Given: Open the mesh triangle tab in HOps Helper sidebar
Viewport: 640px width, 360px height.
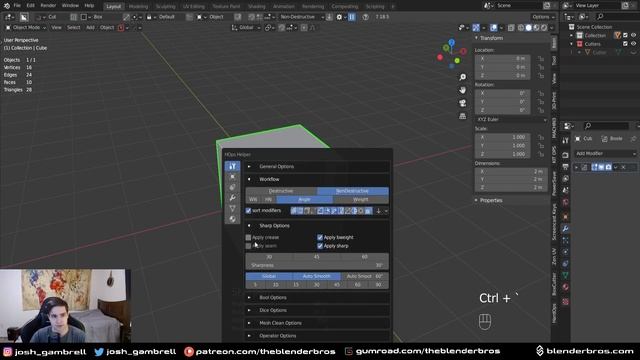Looking at the screenshot, I should point(232,209).
